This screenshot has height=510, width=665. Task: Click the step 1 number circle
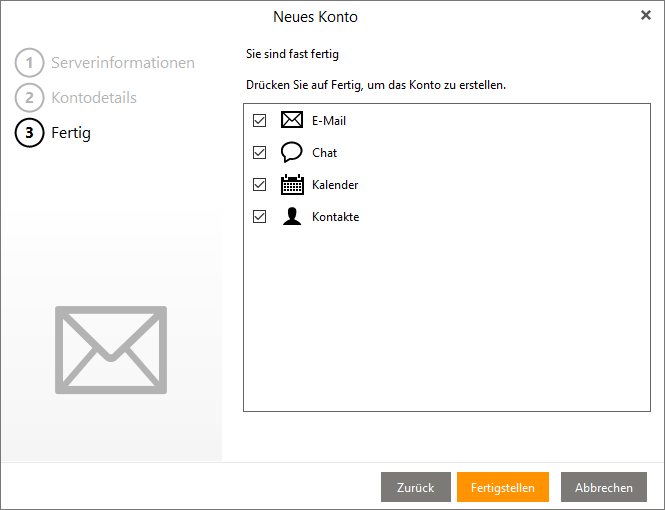tap(30, 63)
